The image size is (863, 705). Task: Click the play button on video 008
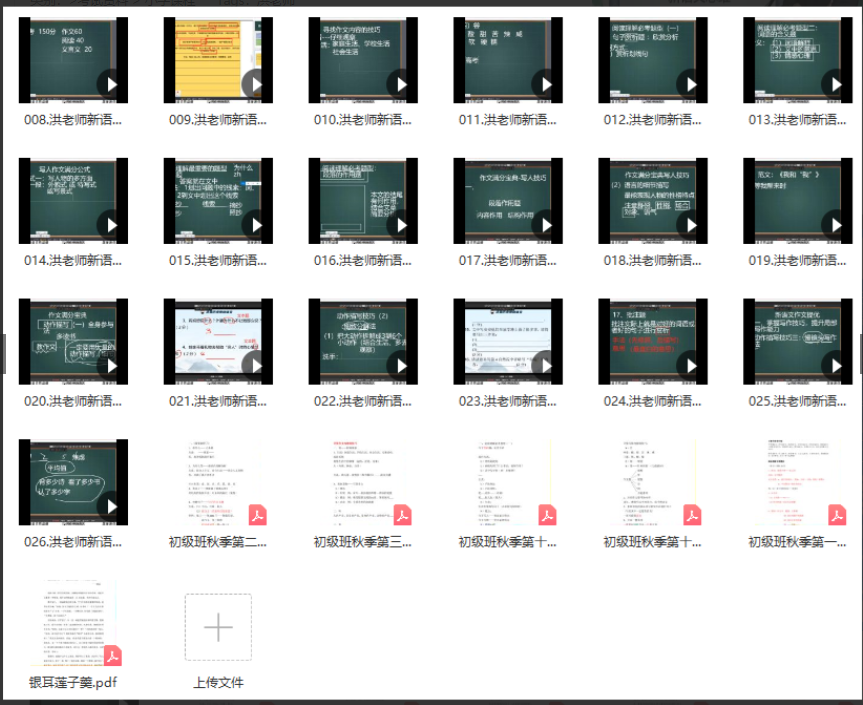coord(110,86)
